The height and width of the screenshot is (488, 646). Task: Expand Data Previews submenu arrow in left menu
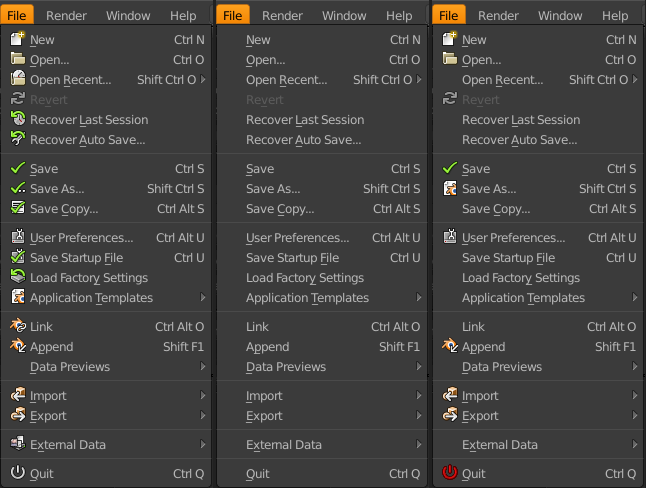203,366
